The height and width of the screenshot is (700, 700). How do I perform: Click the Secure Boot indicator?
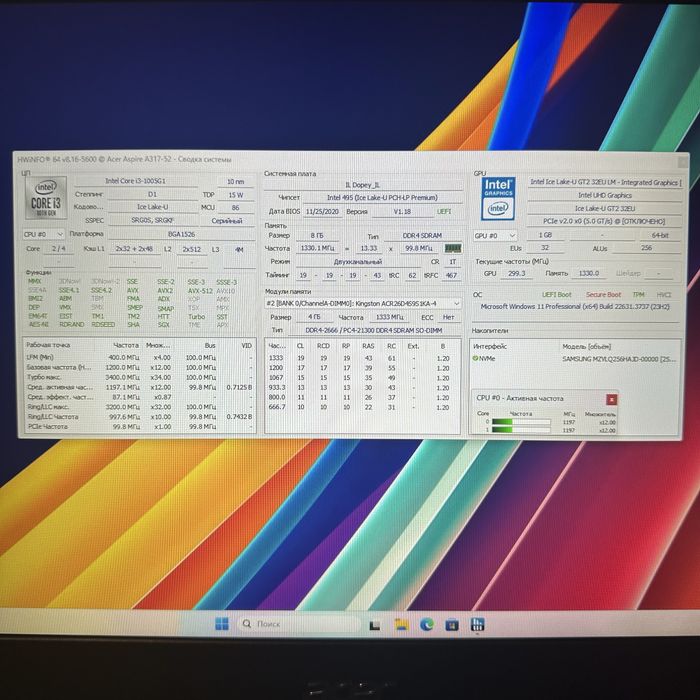point(604,295)
